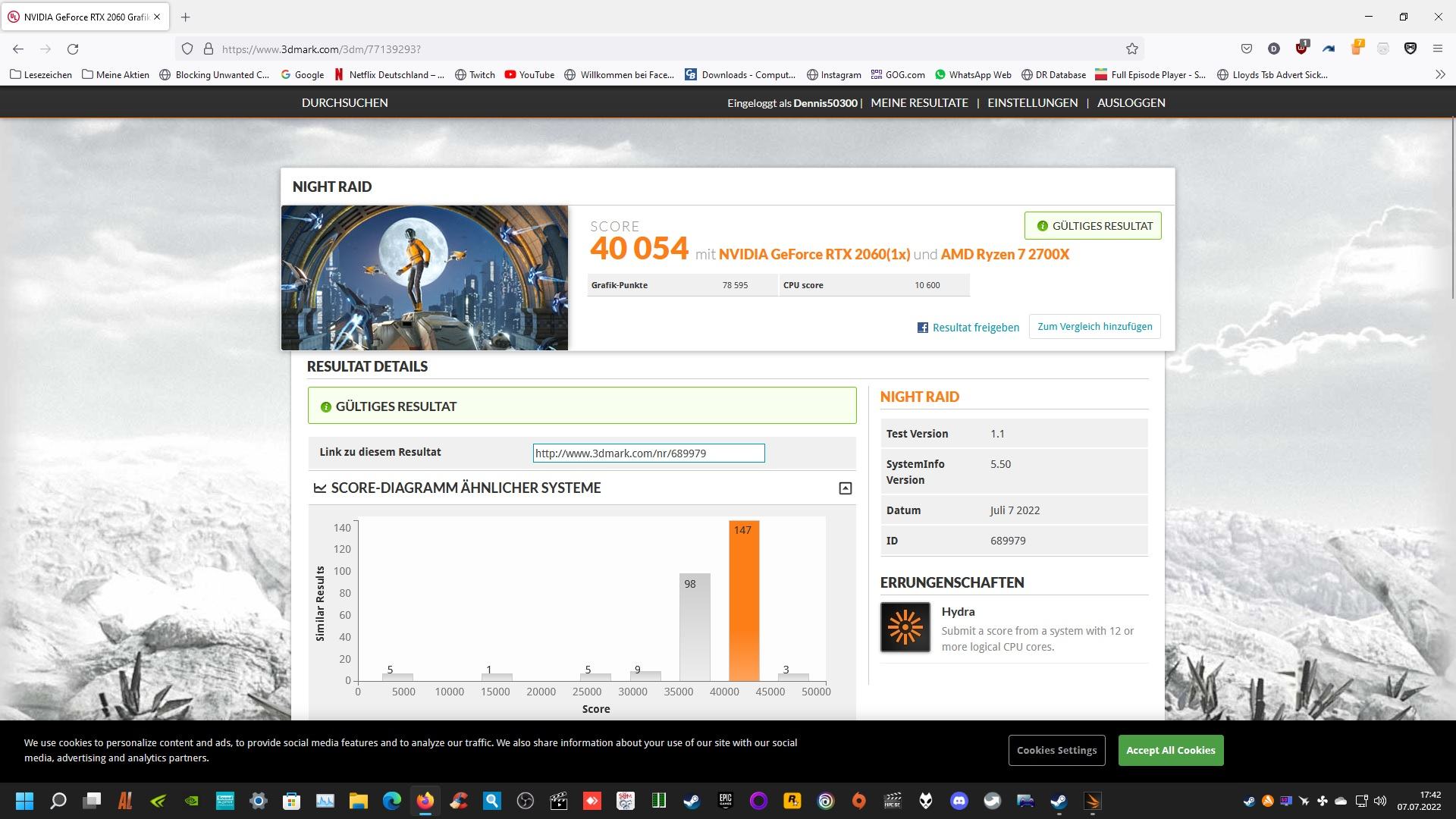The image size is (1456, 819).
Task: Open Rockstar Games Launcher from taskbar
Action: click(792, 801)
